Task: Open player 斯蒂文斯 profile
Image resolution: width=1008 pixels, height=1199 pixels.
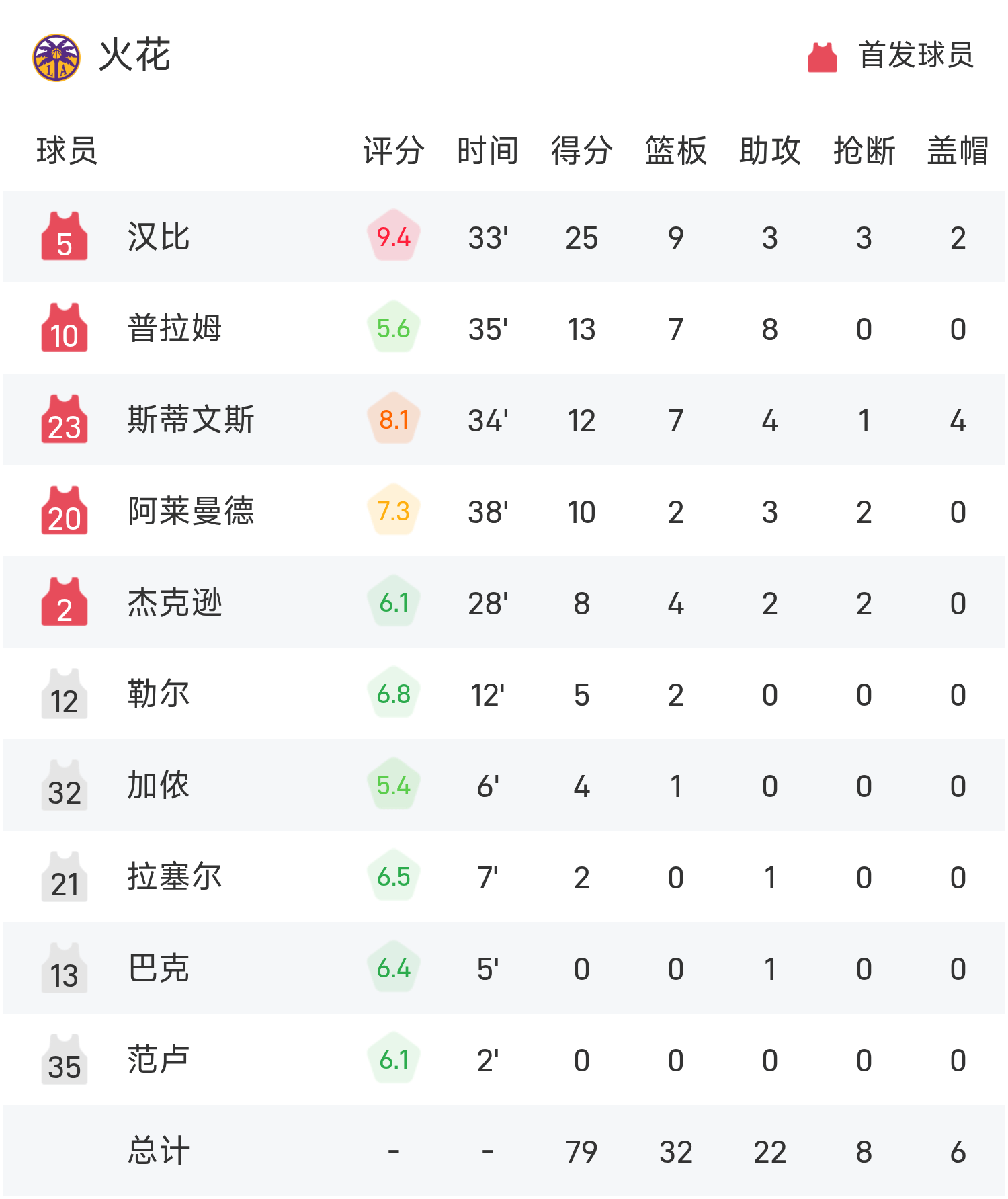Action: pyautogui.click(x=191, y=419)
